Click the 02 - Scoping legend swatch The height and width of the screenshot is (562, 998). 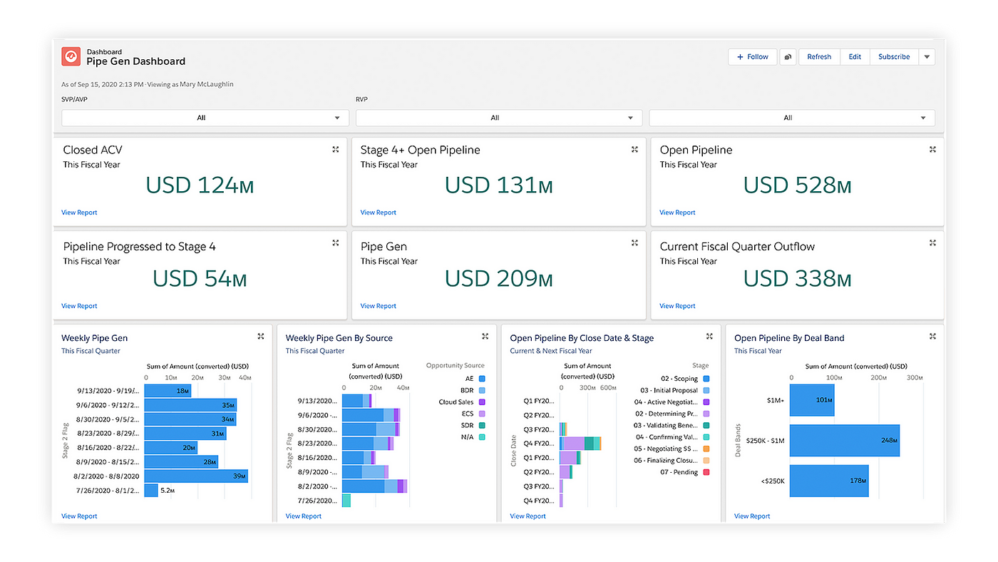pyautogui.click(x=706, y=379)
